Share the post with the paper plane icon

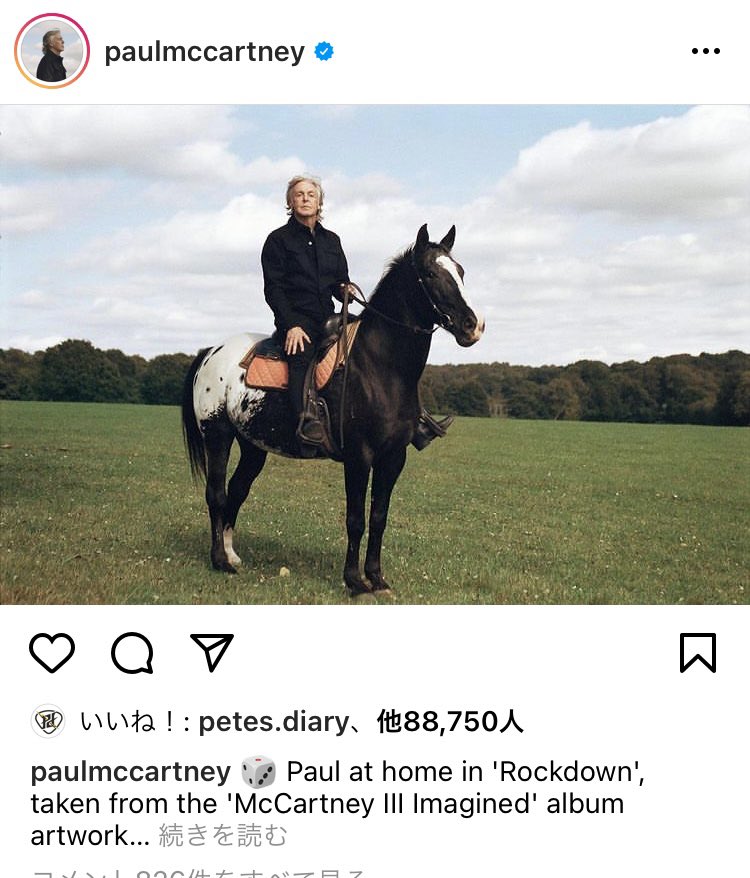(x=212, y=652)
